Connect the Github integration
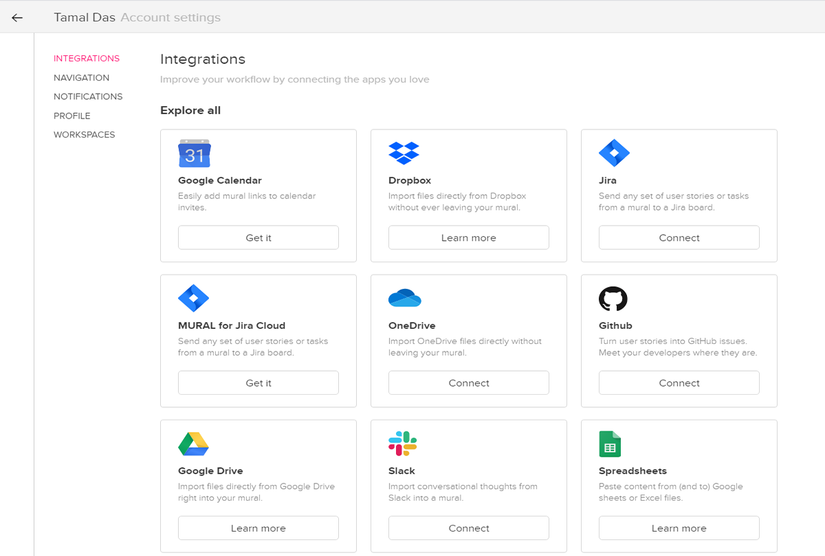This screenshot has height=556, width=825. click(x=679, y=383)
